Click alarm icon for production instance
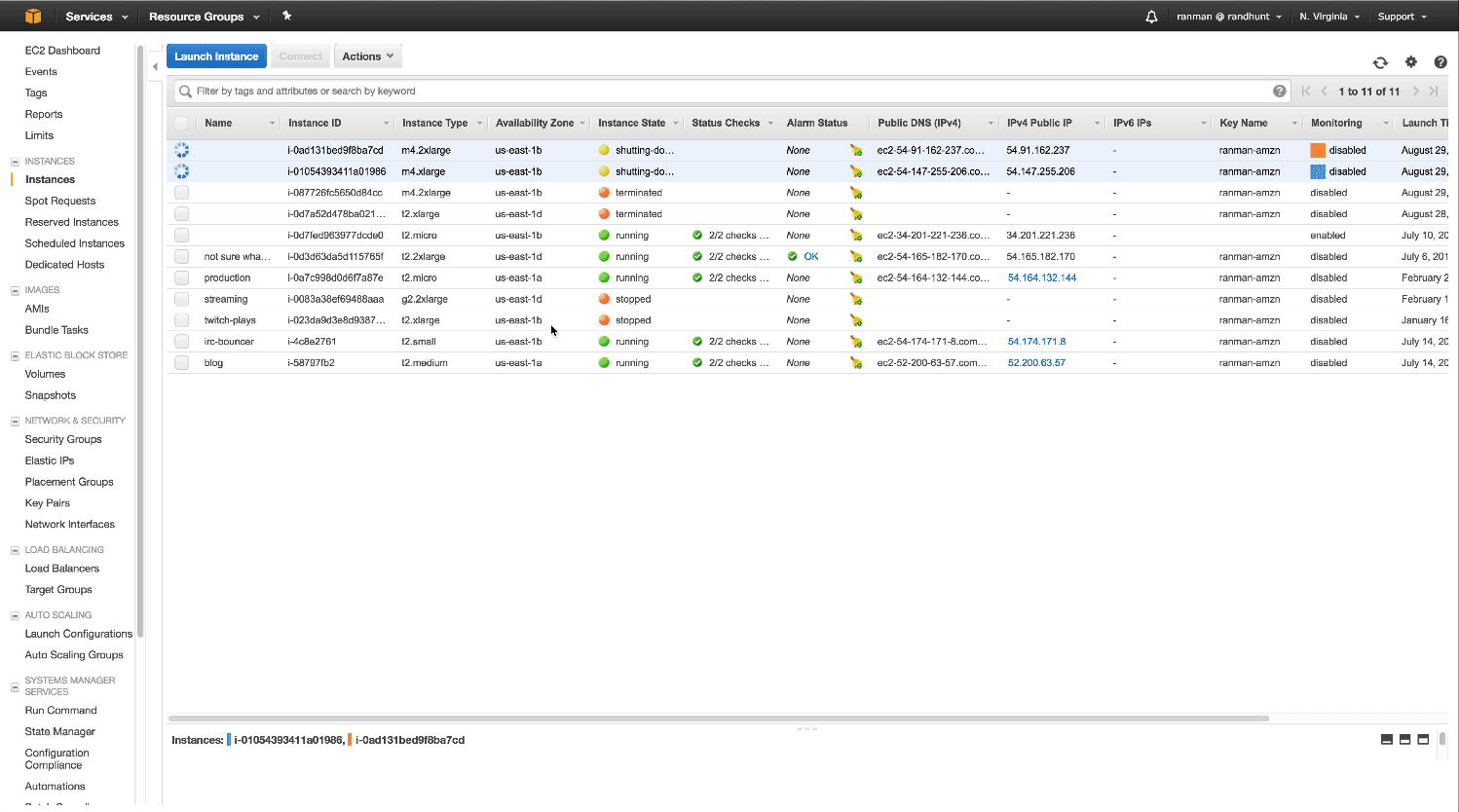Screen dimensions: 1459x812 pos(856,277)
